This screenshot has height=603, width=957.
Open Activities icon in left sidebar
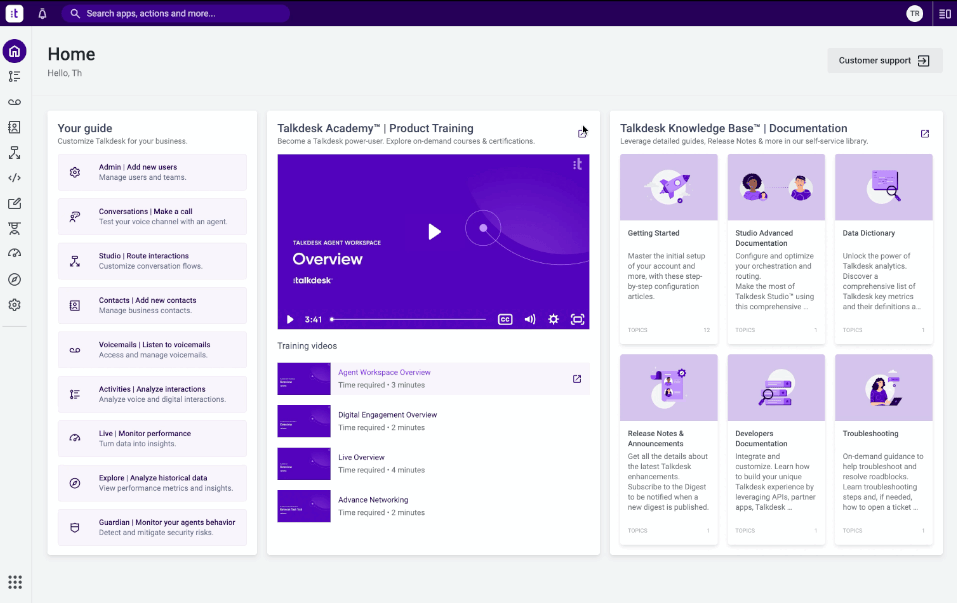click(x=15, y=76)
